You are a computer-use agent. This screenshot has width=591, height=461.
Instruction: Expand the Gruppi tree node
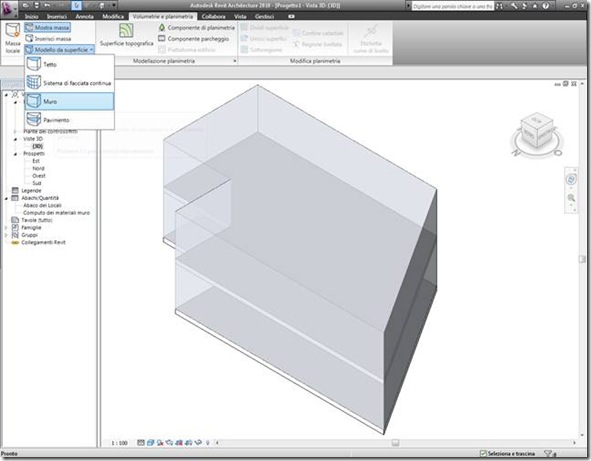(6, 235)
